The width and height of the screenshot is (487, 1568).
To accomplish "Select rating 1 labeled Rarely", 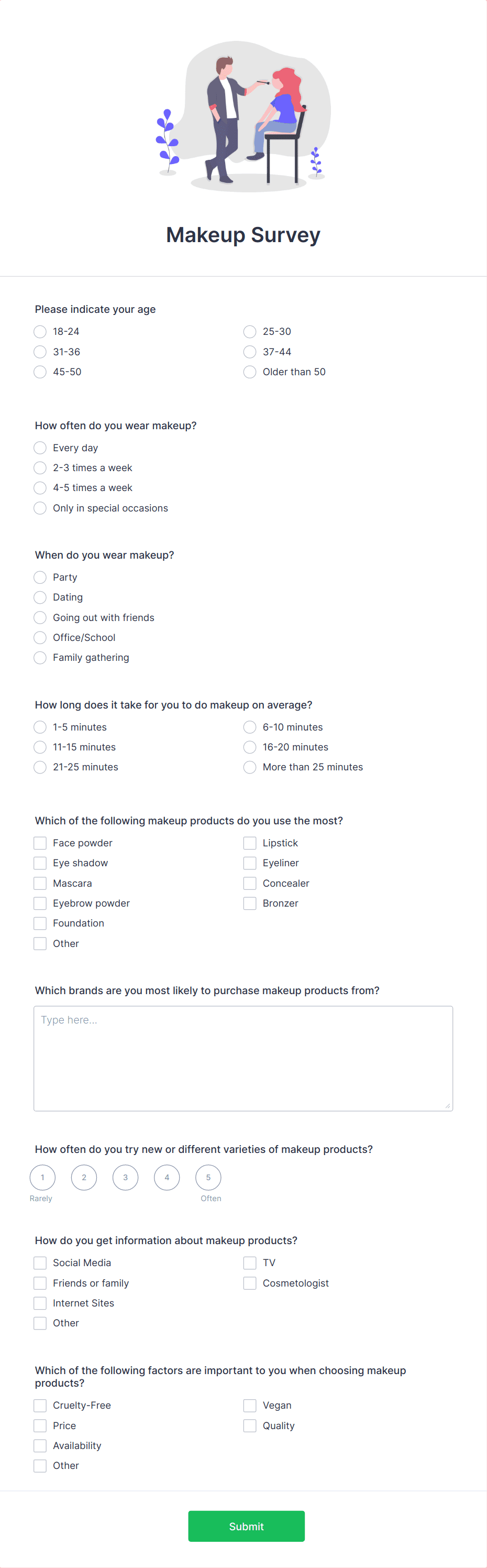I will click(42, 1178).
